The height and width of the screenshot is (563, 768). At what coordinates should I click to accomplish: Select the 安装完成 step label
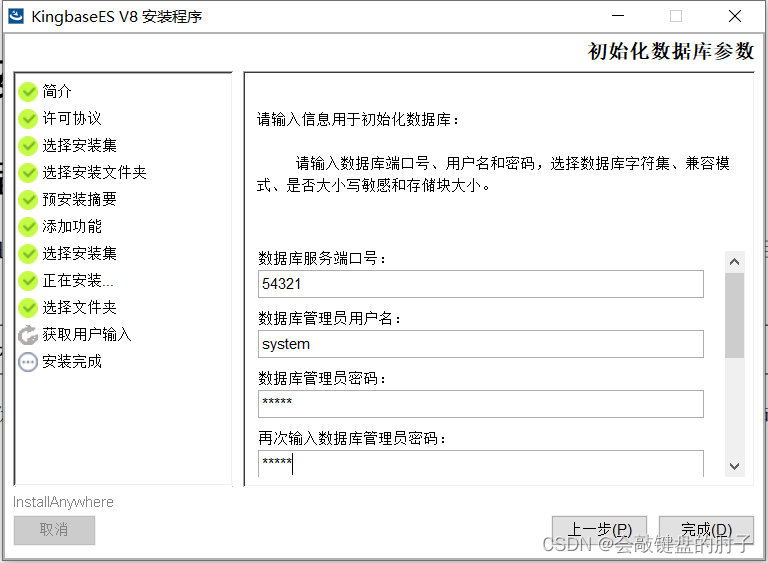(72, 362)
